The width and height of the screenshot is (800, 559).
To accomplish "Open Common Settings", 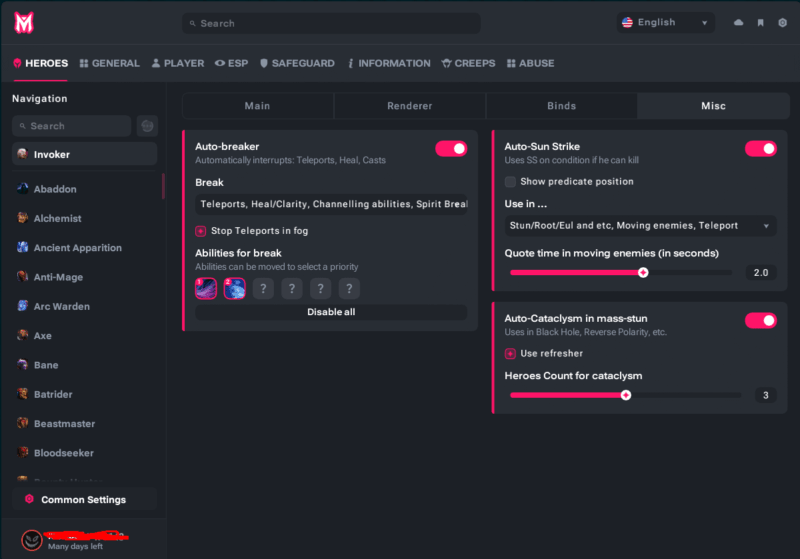I will click(x=85, y=499).
